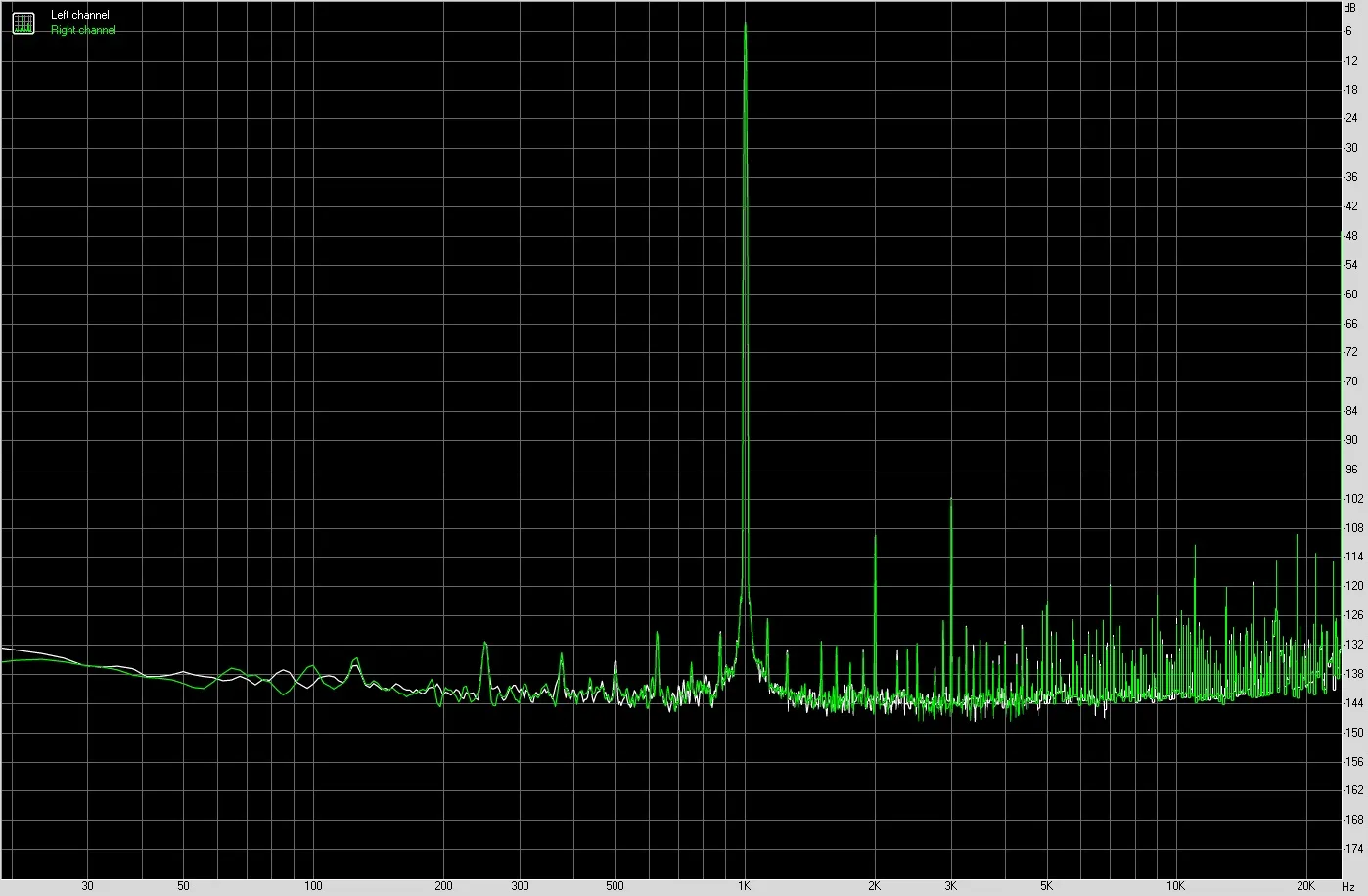1368x896 pixels.
Task: Click the -144 dB axis value
Action: [x=1353, y=703]
